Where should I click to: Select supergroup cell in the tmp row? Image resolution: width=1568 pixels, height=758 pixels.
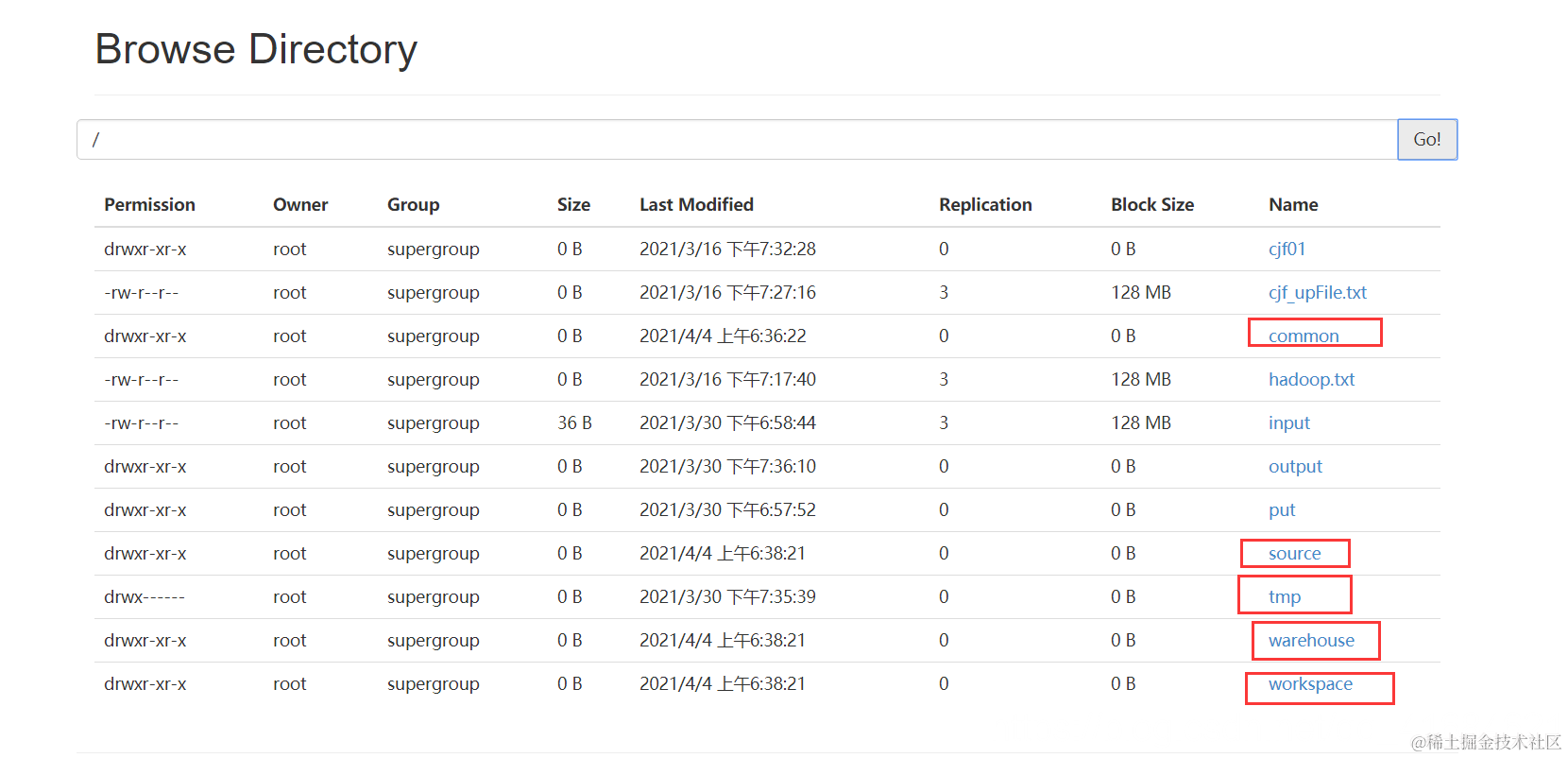pyautogui.click(x=434, y=596)
